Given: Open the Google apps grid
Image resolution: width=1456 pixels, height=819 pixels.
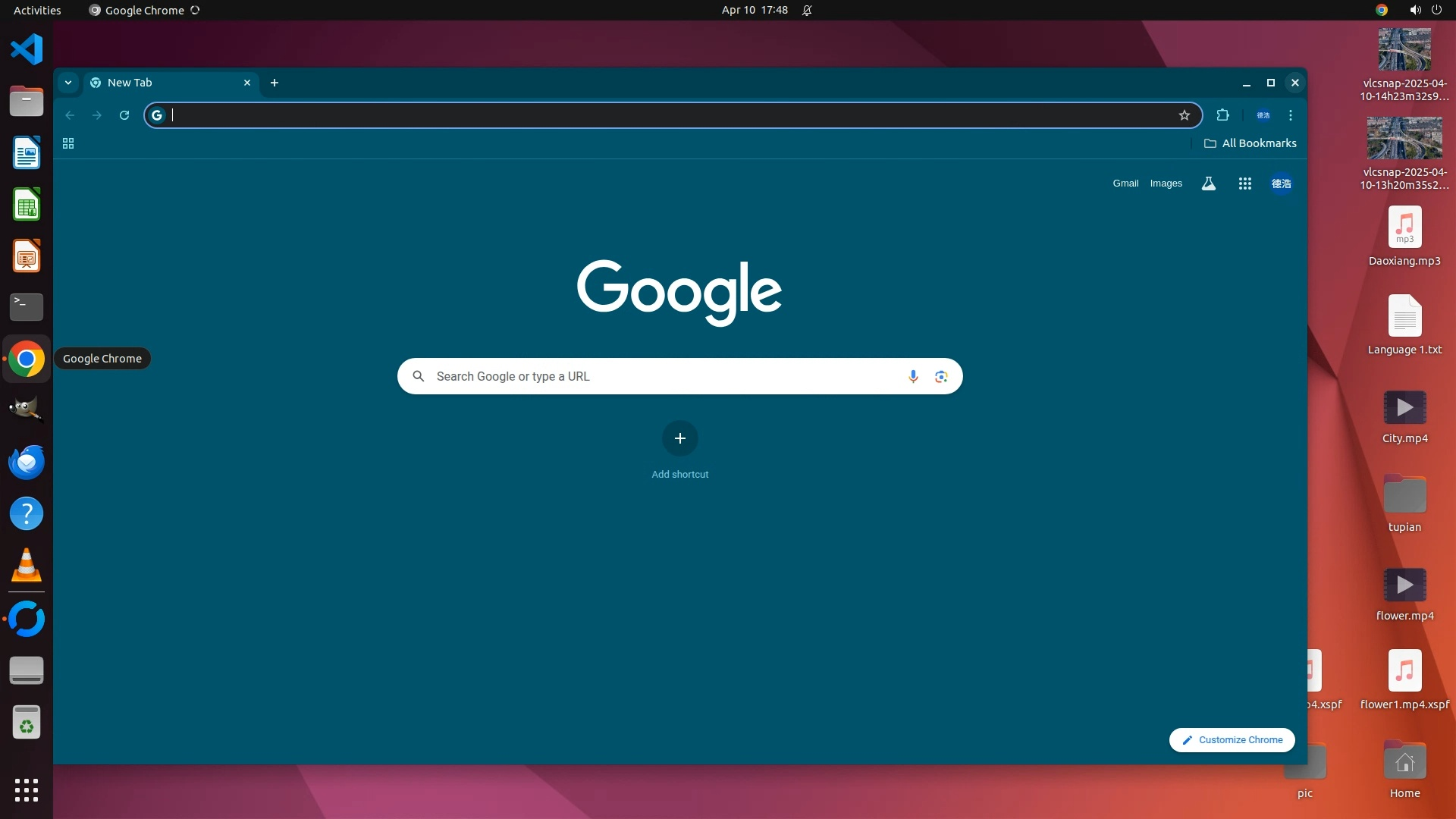Looking at the screenshot, I should [1244, 184].
